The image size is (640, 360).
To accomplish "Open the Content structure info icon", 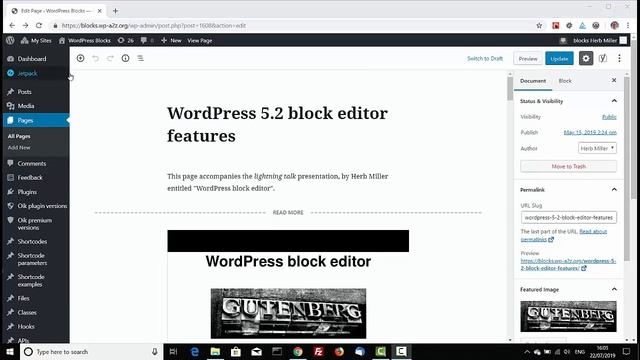I will 125,58.
